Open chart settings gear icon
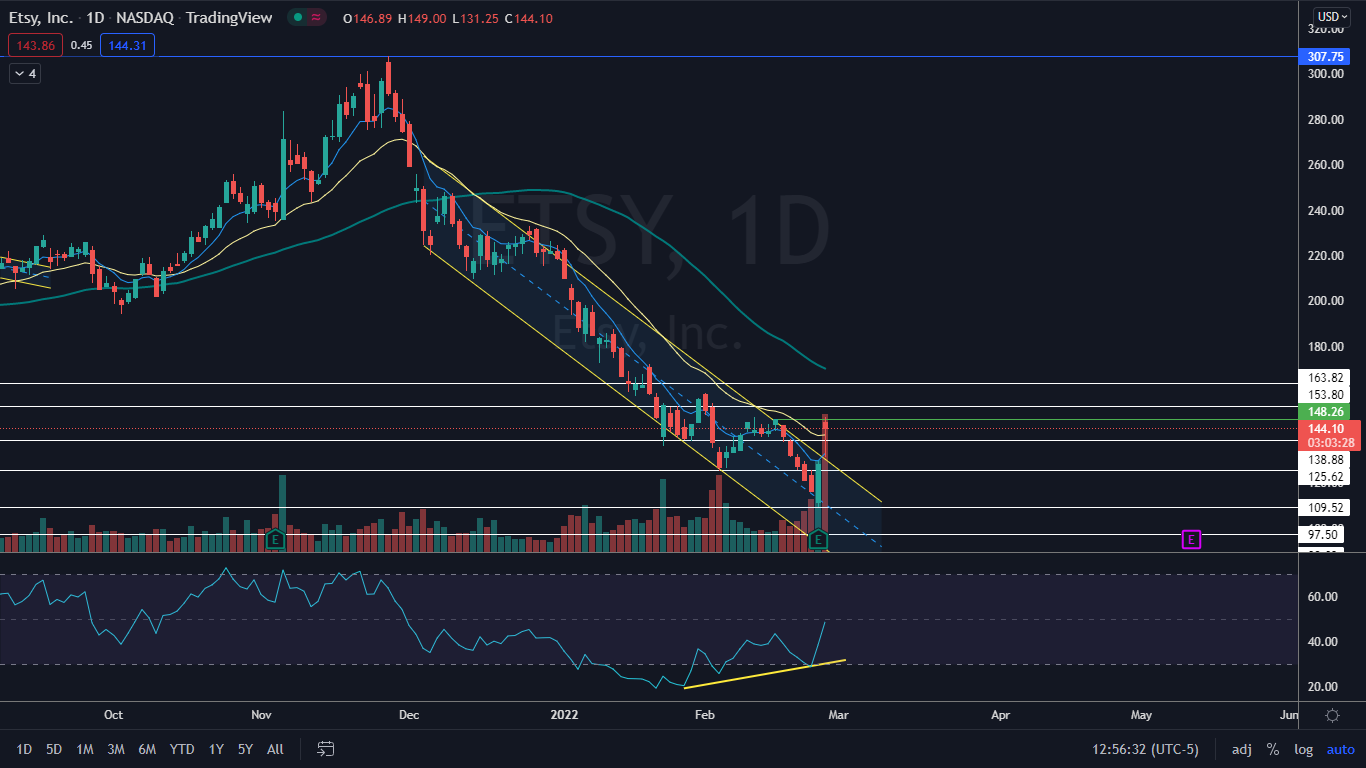The image size is (1366, 768). point(1332,715)
